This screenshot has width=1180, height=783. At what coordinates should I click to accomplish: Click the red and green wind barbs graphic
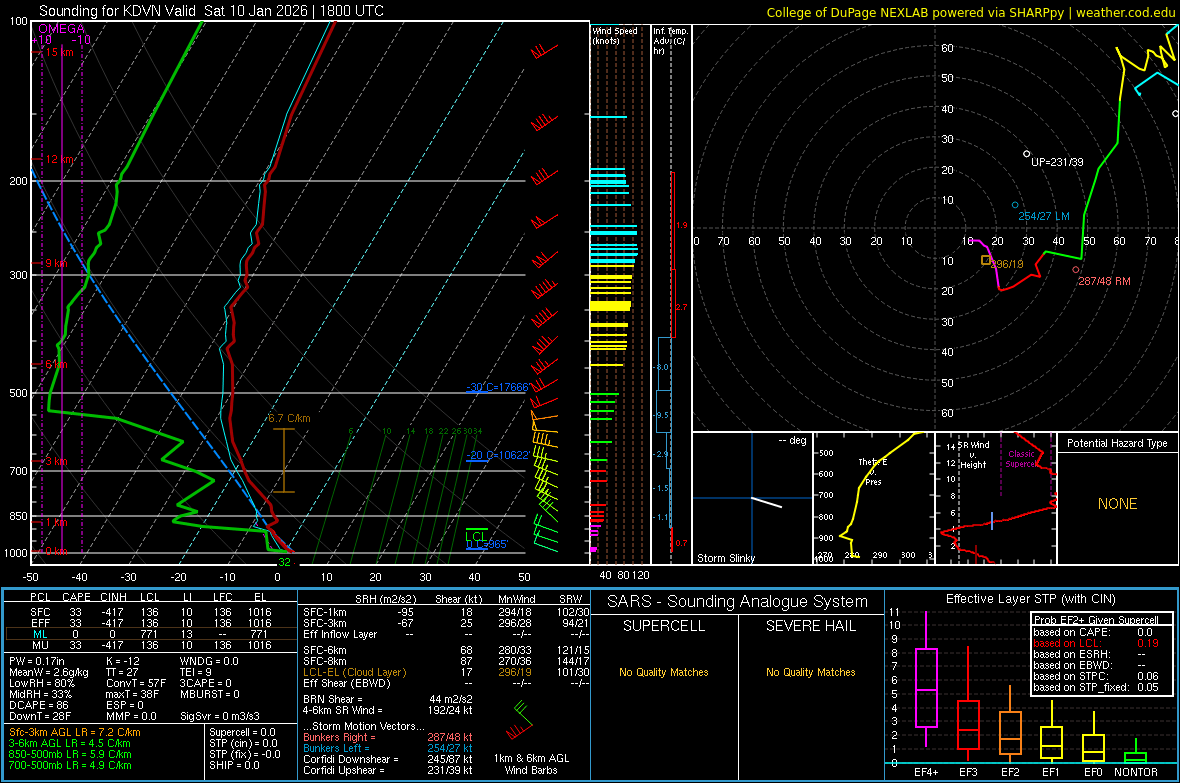519,719
